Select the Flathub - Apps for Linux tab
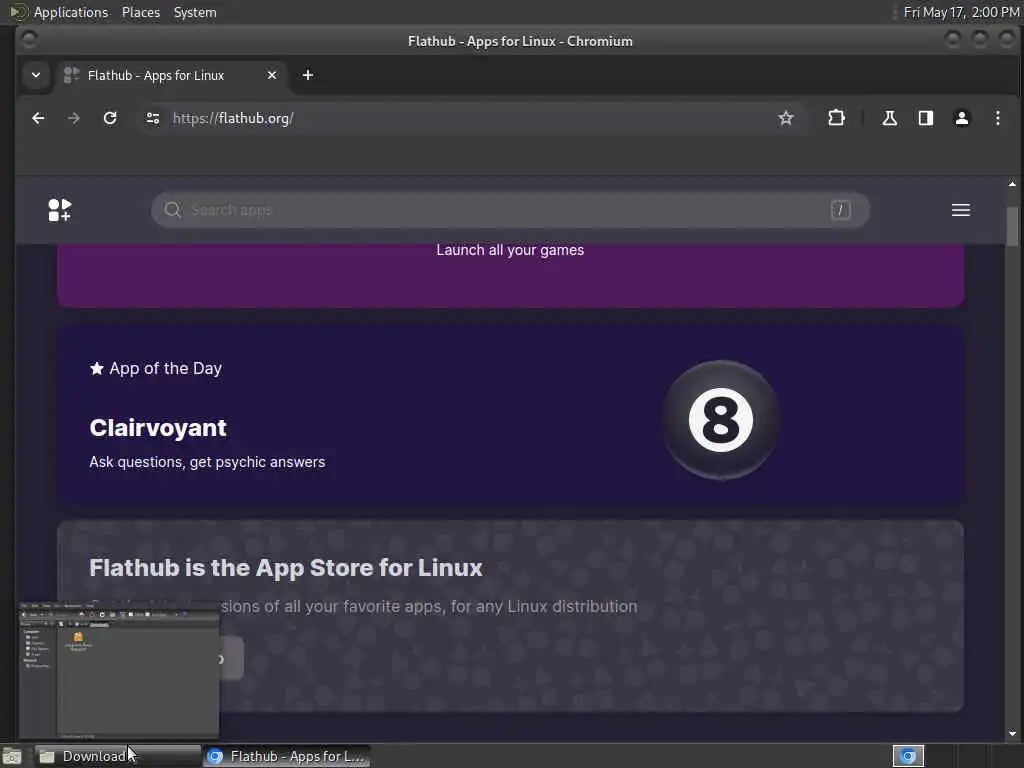Screen dimensions: 1024x768 coord(170,75)
